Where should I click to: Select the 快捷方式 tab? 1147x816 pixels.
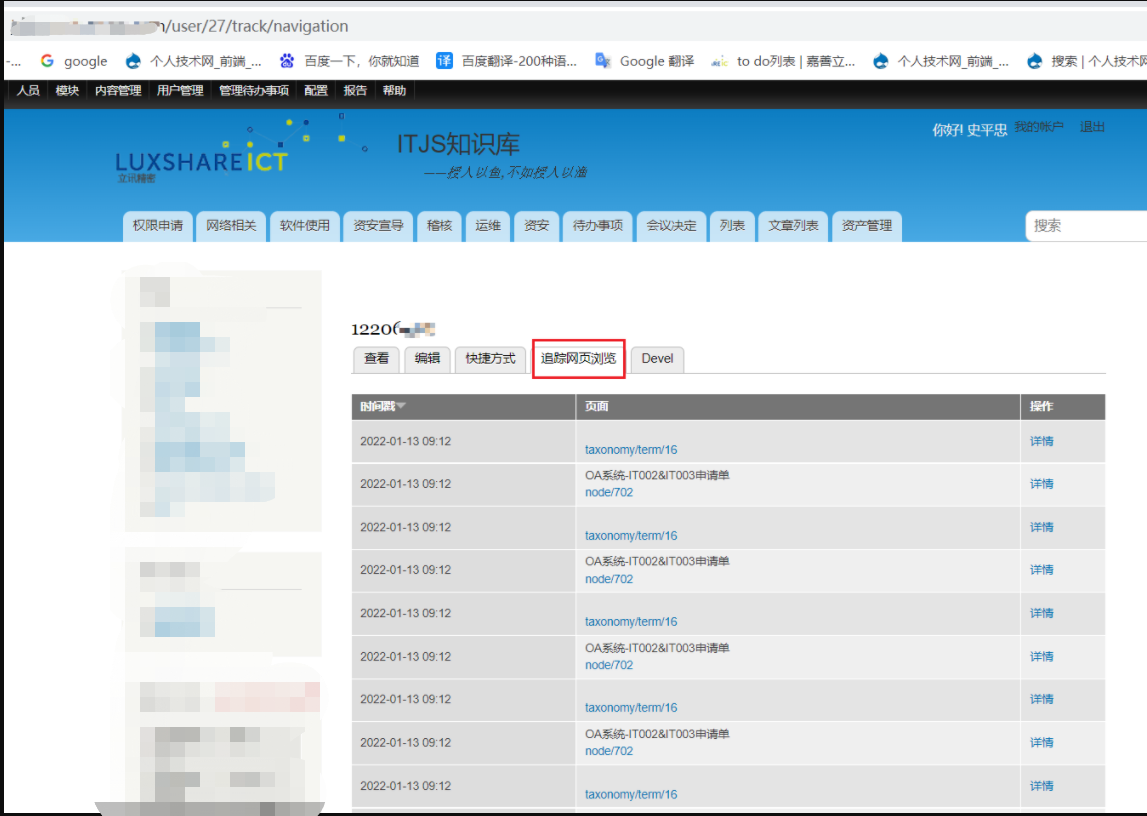[490, 359]
